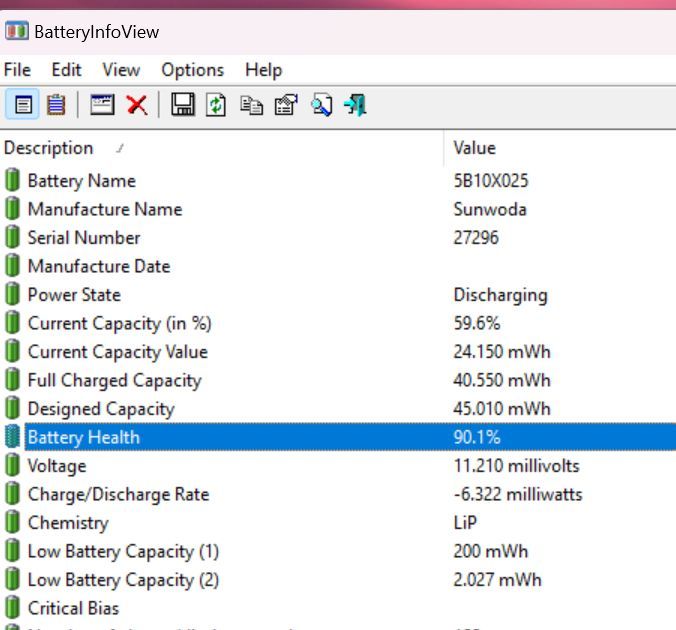The image size is (676, 630).
Task: Open the View menu
Action: 121,70
